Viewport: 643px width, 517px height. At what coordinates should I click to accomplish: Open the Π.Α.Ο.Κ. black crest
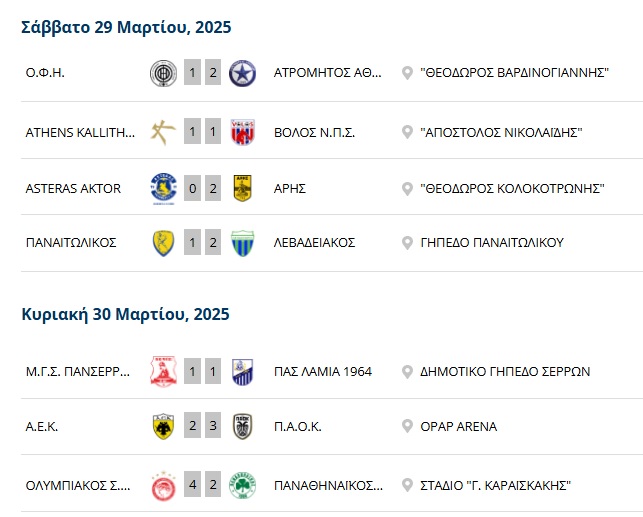(x=242, y=426)
